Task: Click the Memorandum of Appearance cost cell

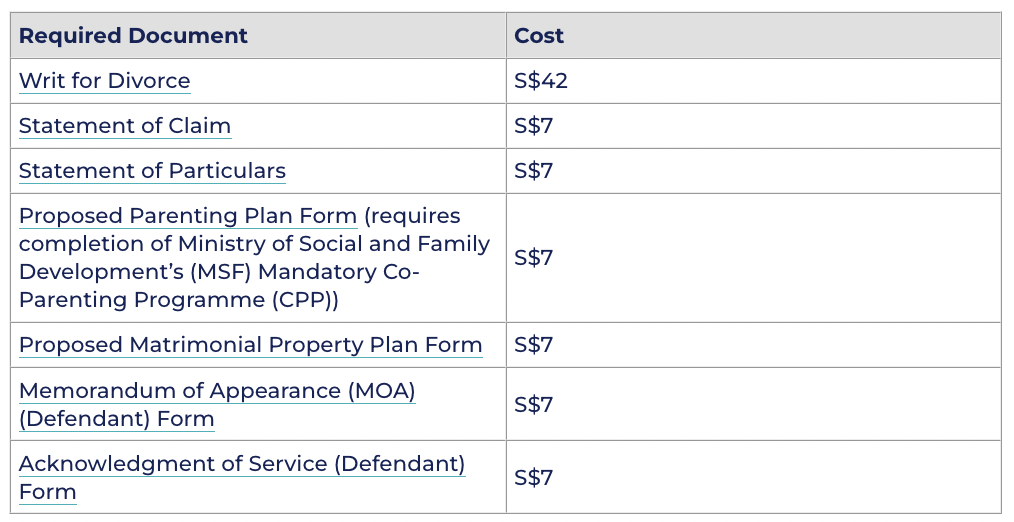Action: click(x=534, y=404)
